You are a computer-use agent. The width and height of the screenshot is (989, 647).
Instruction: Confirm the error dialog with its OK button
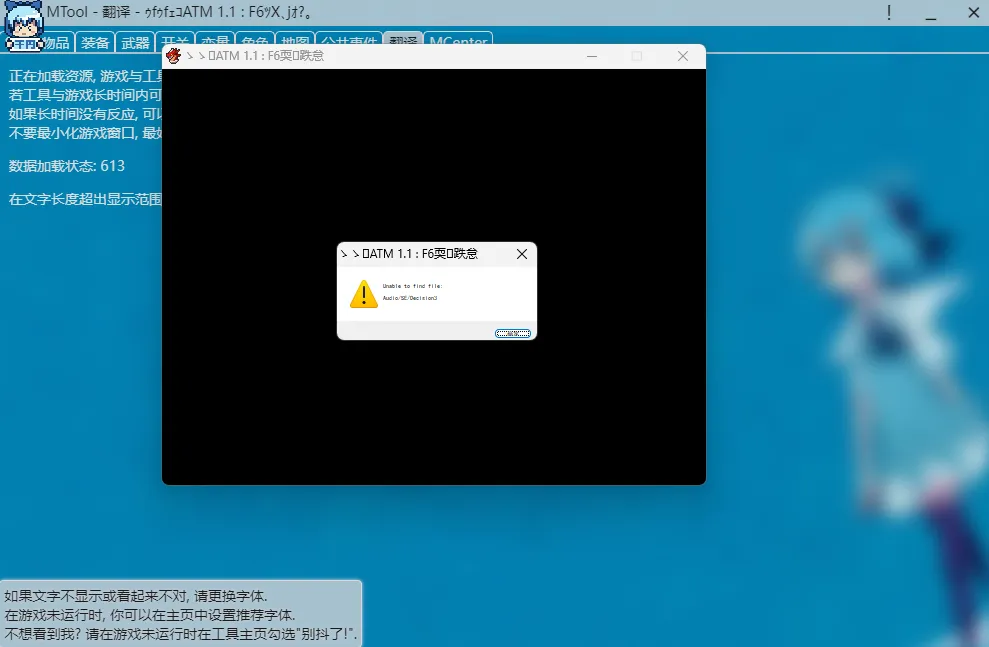point(513,333)
